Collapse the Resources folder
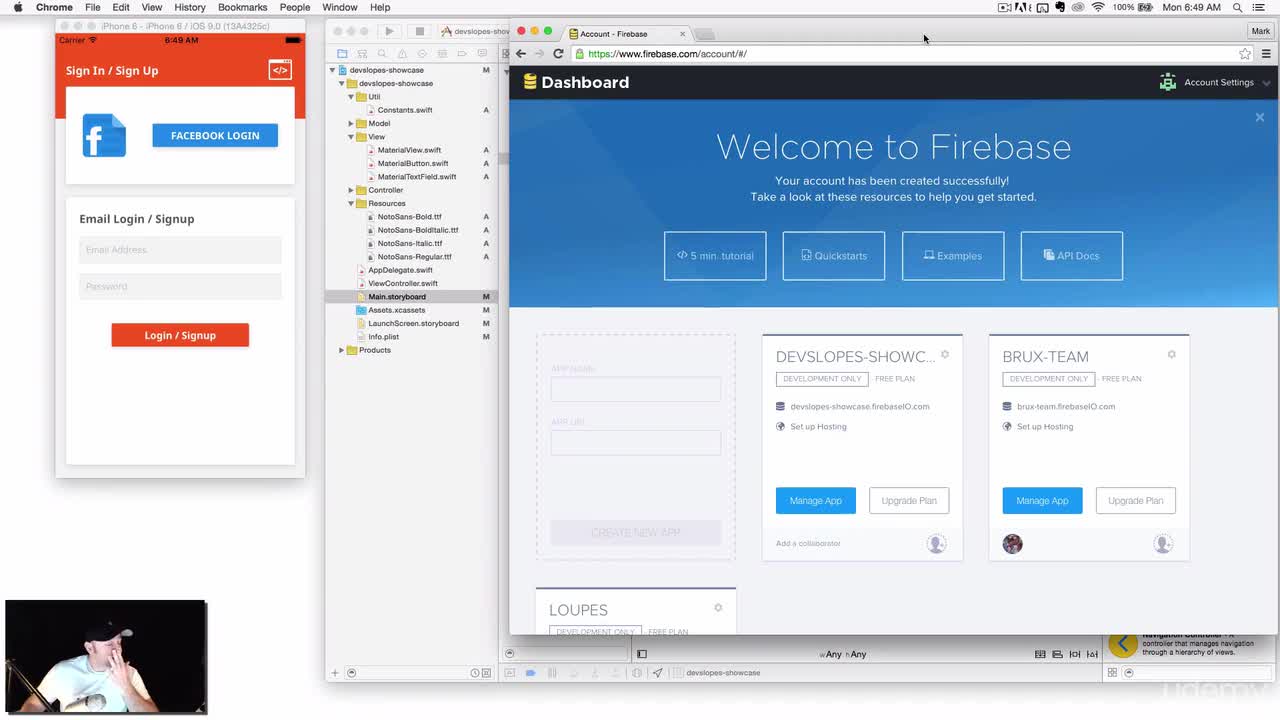The height and width of the screenshot is (720, 1280). click(351, 203)
